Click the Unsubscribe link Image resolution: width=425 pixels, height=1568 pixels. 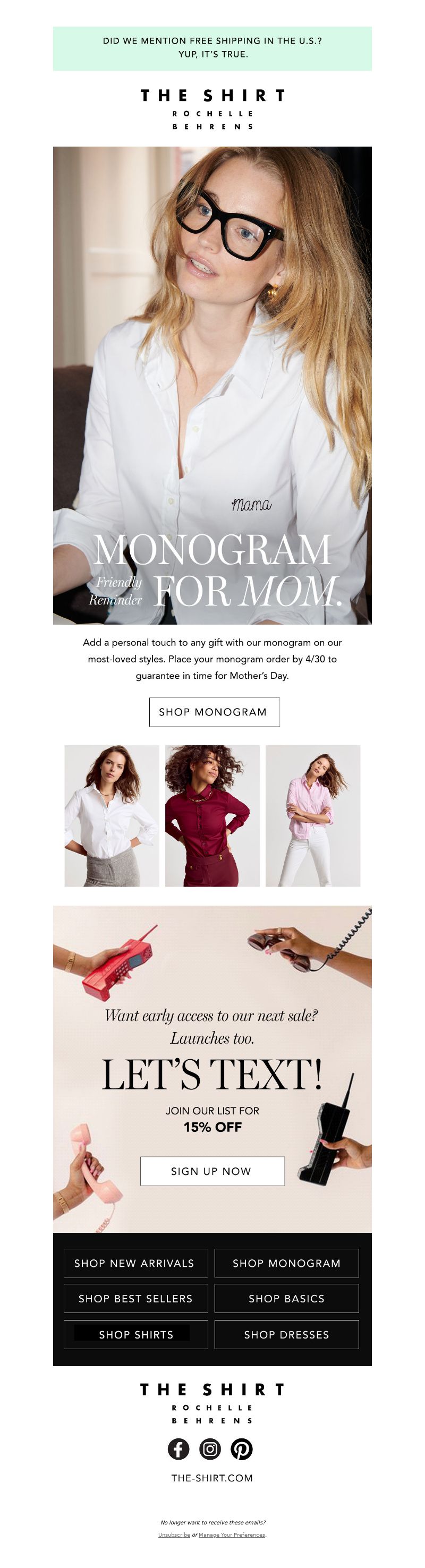click(174, 1535)
